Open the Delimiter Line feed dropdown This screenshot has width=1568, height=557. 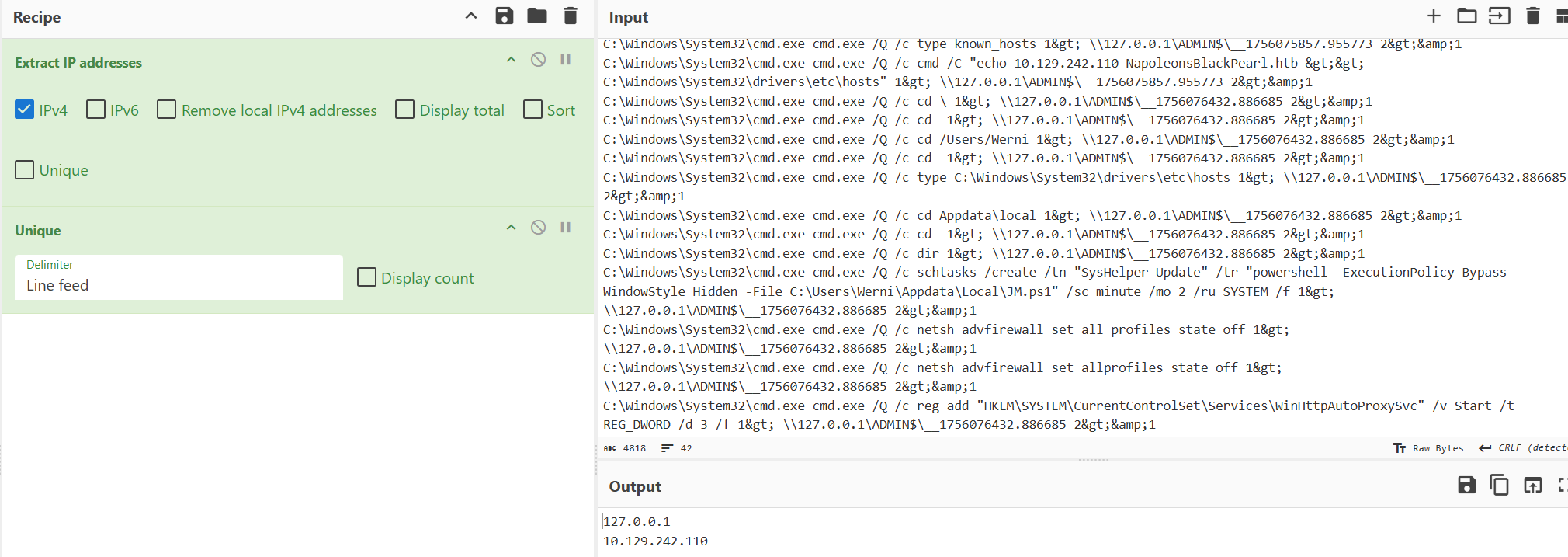pos(179,277)
